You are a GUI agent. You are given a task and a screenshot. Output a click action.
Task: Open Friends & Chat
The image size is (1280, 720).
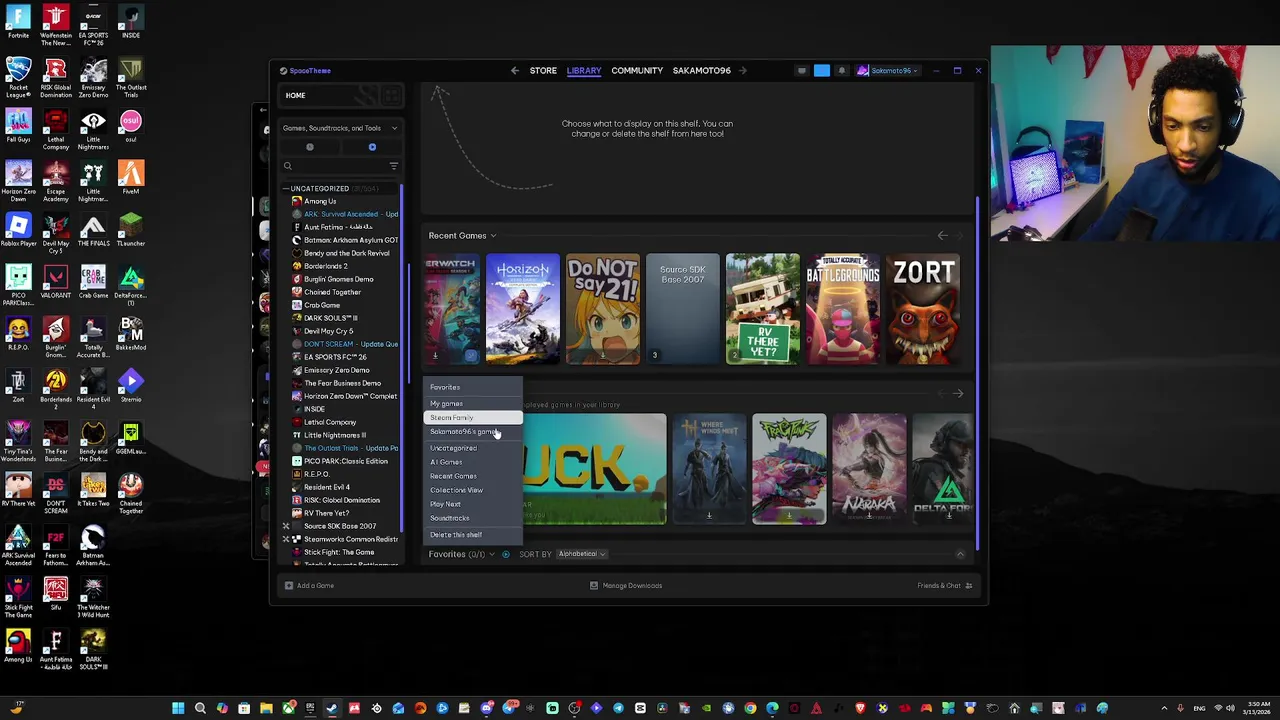point(945,586)
